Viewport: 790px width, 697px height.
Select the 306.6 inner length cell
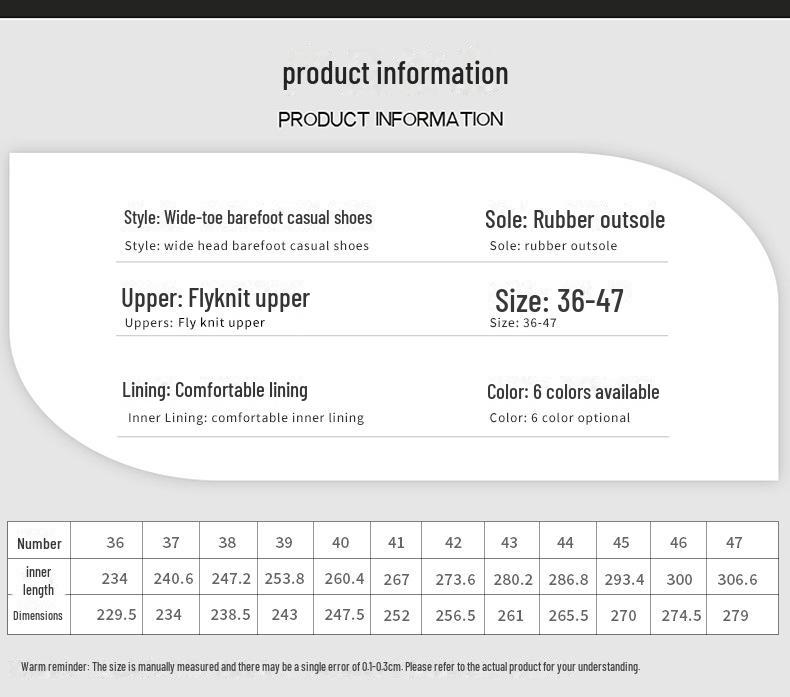click(x=737, y=579)
